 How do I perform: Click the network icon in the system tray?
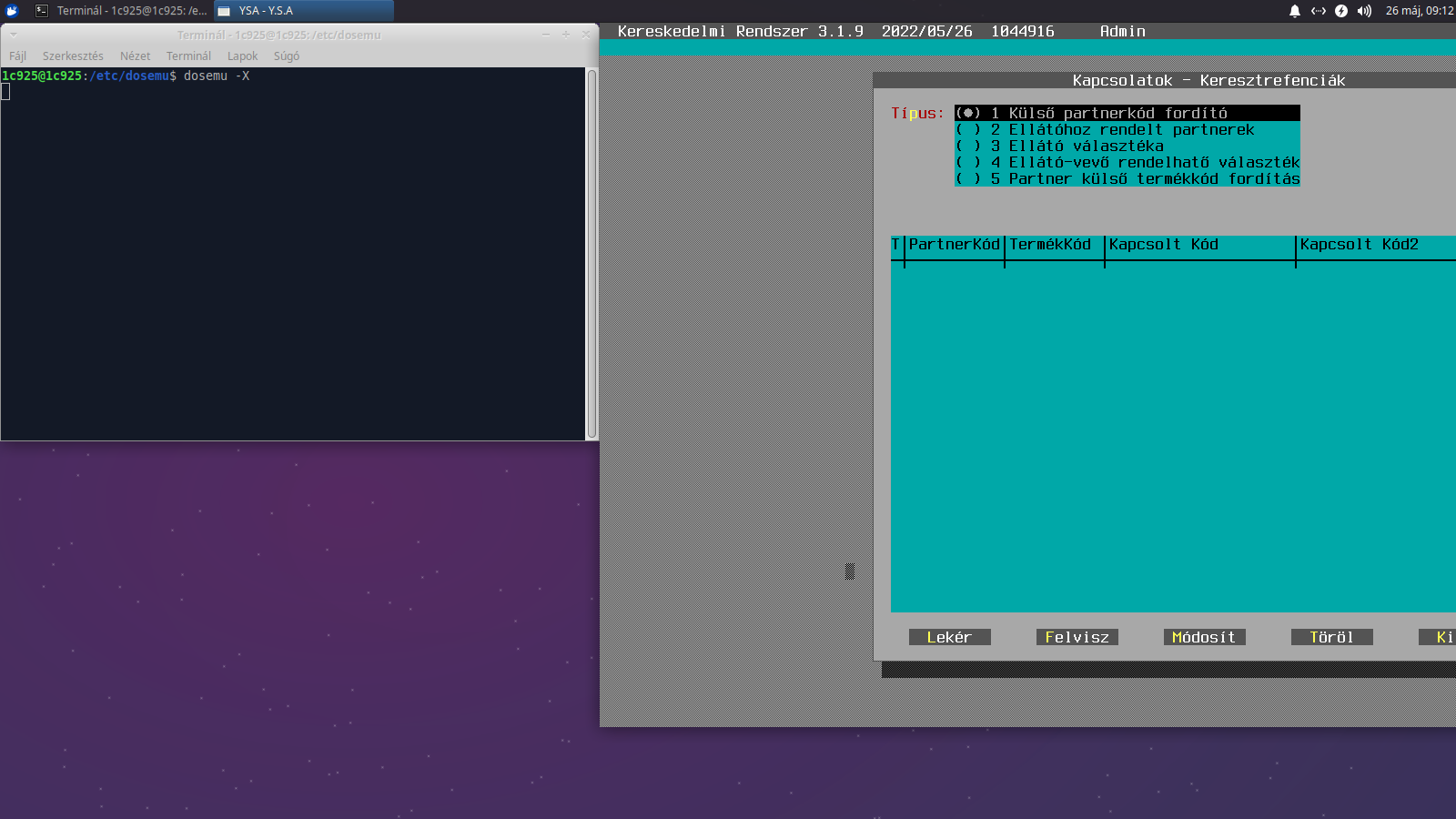click(1318, 12)
